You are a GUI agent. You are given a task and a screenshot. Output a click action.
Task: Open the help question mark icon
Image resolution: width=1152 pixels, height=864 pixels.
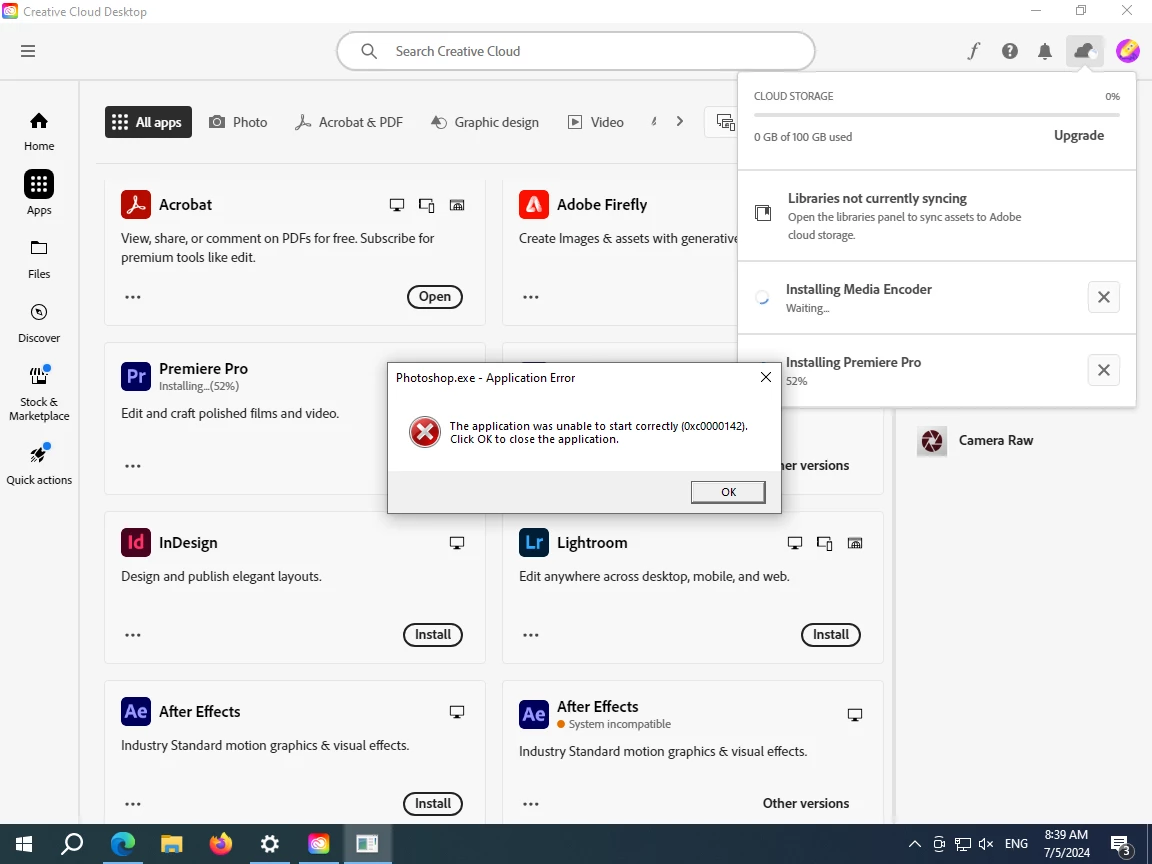tap(1009, 51)
